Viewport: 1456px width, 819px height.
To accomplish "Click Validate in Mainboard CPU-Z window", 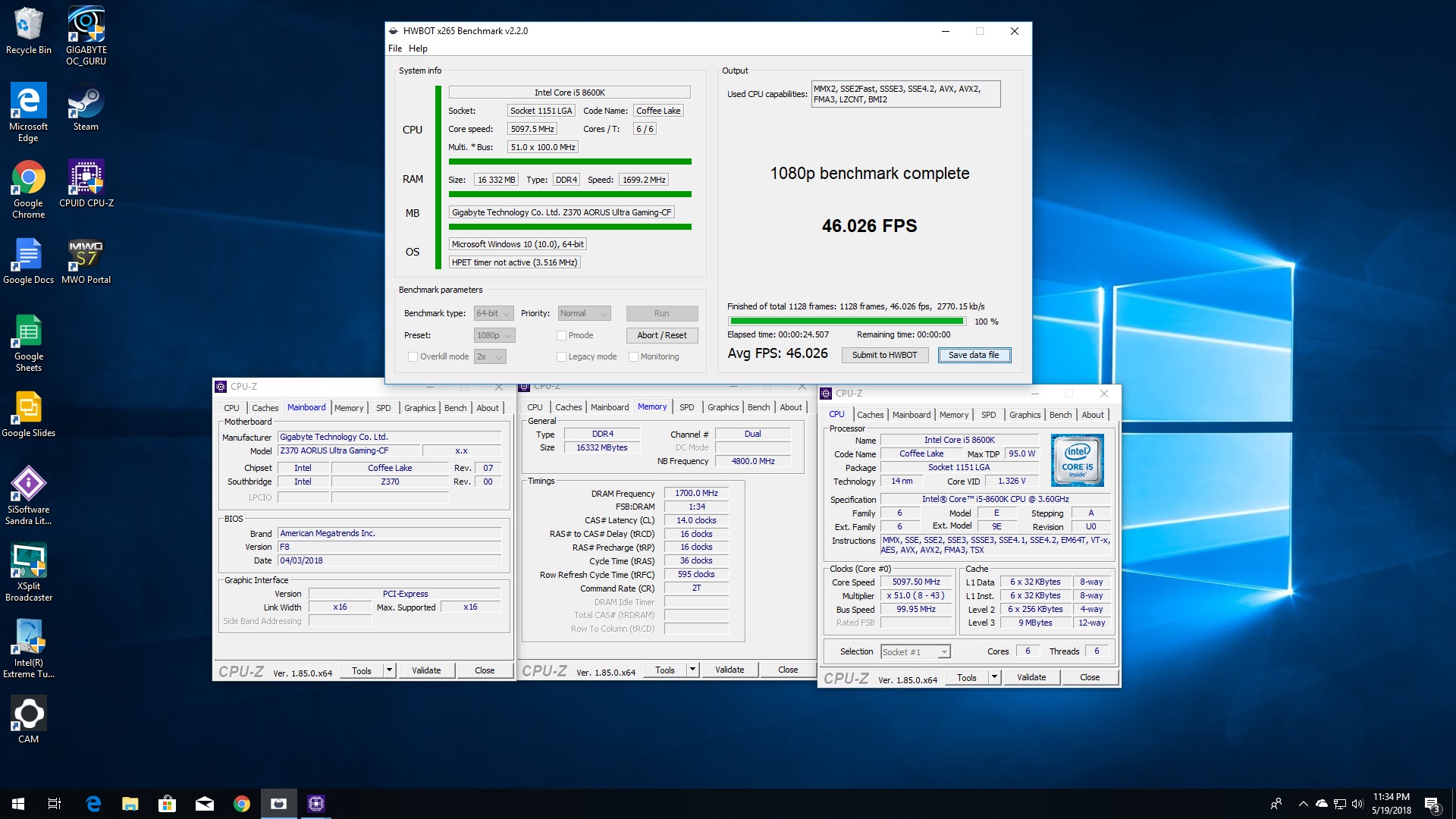I will (426, 670).
